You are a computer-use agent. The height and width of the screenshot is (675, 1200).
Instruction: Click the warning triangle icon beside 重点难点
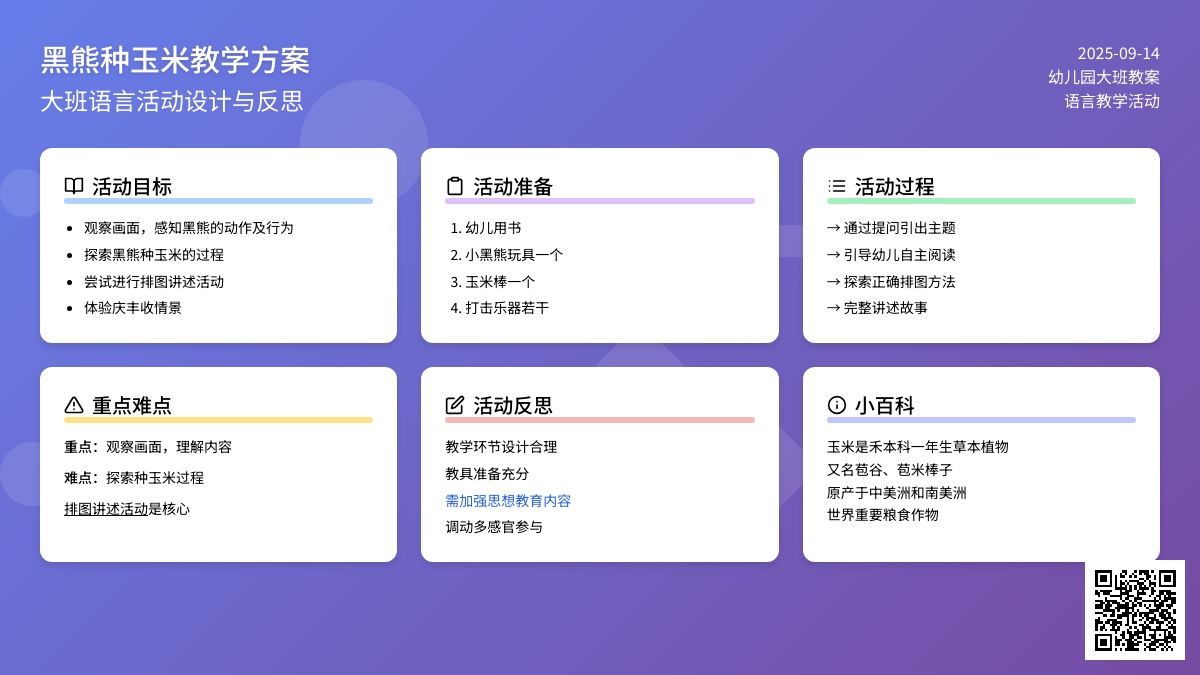pyautogui.click(x=74, y=405)
